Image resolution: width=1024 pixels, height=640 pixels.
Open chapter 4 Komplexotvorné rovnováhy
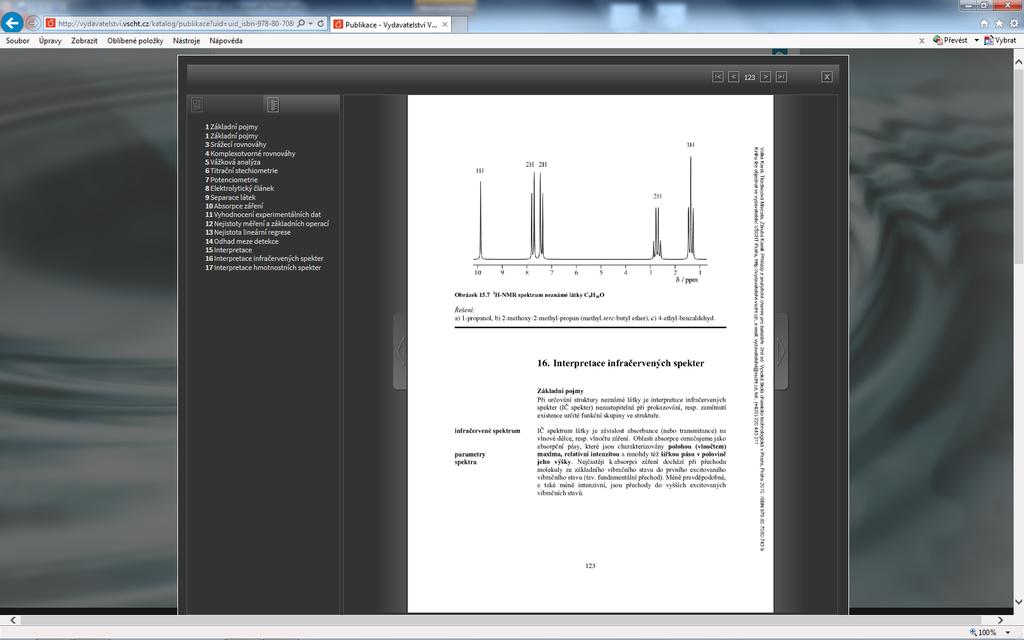click(250, 153)
